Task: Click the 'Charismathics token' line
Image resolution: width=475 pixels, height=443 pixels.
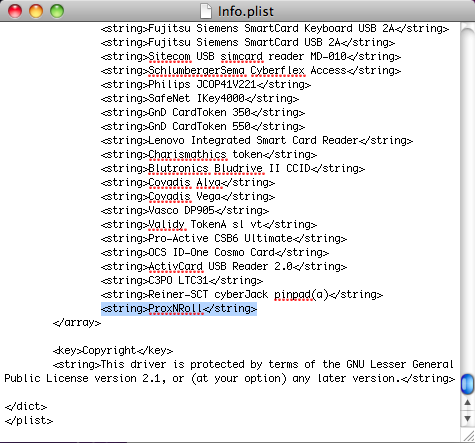Action: [x=209, y=155]
